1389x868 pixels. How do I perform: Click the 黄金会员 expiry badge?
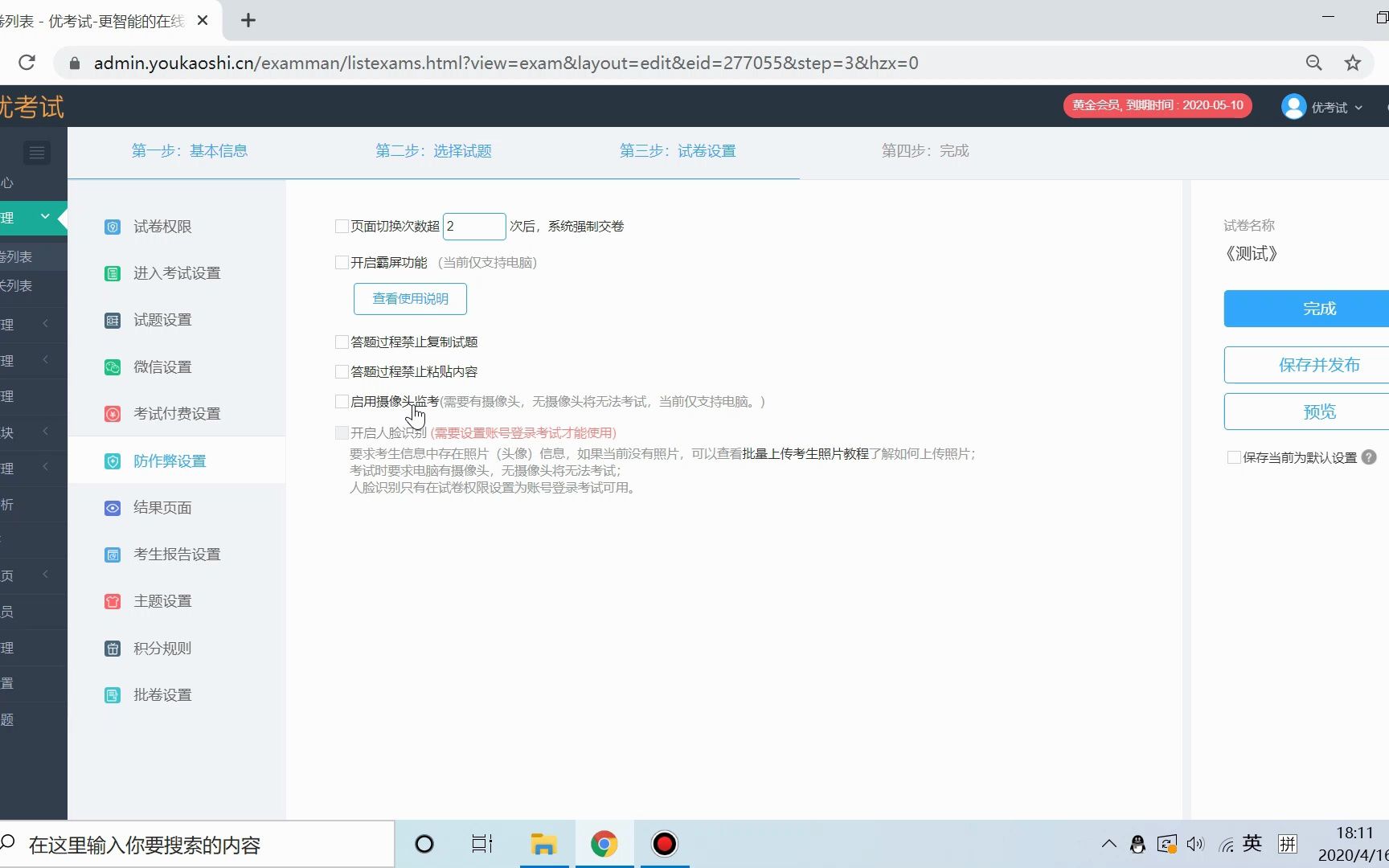tap(1157, 105)
